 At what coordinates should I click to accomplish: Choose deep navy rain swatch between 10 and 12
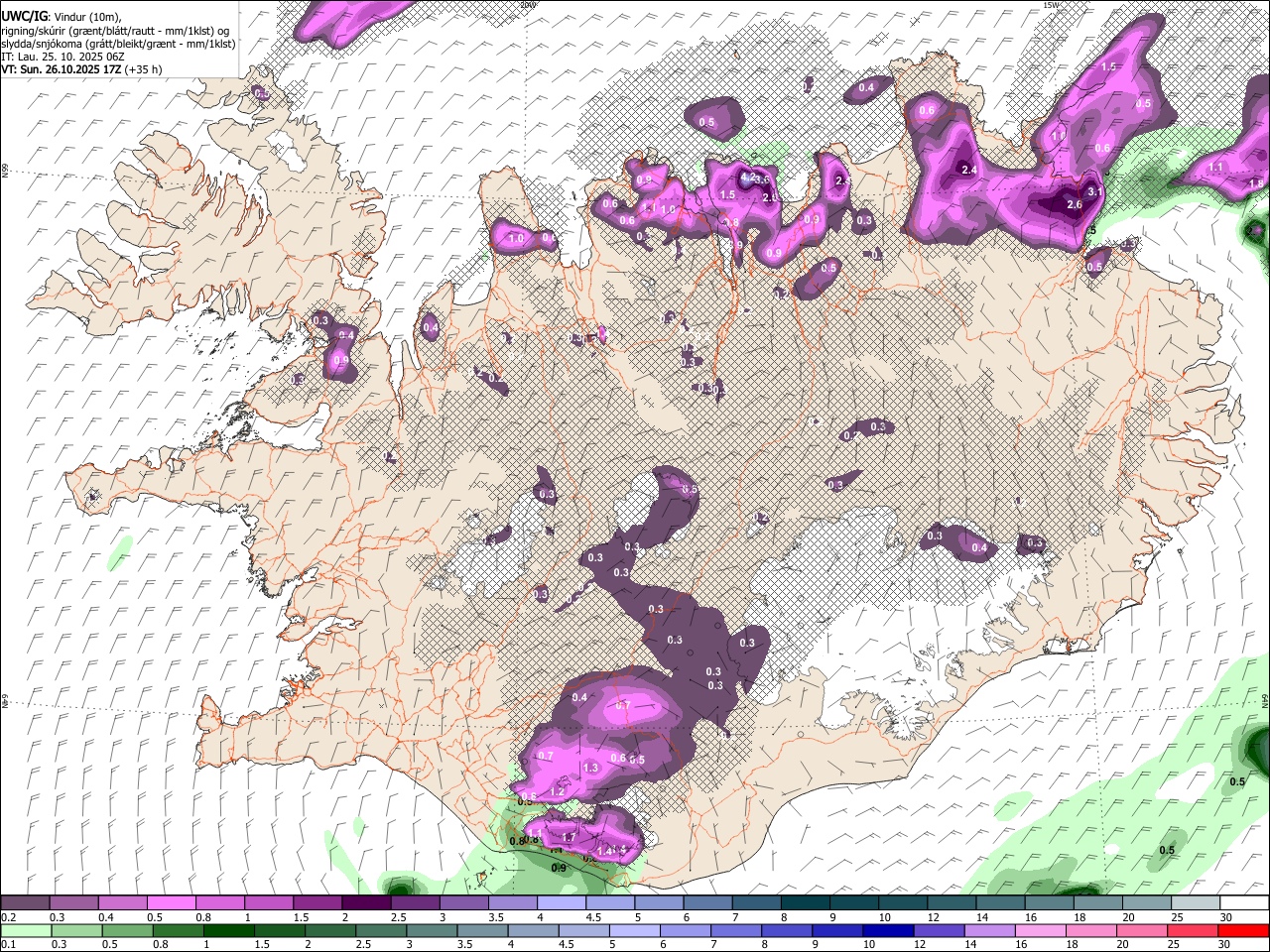[887, 931]
